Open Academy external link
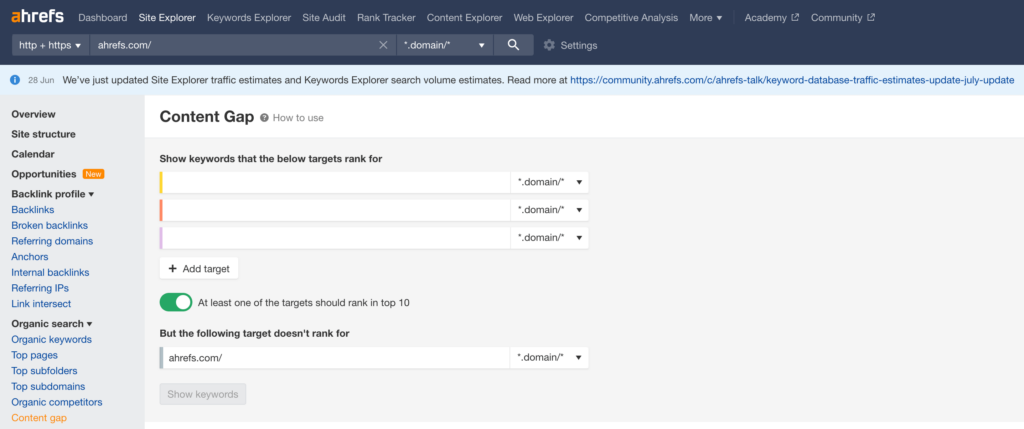Viewport: 1024px width, 429px height. 771,18
